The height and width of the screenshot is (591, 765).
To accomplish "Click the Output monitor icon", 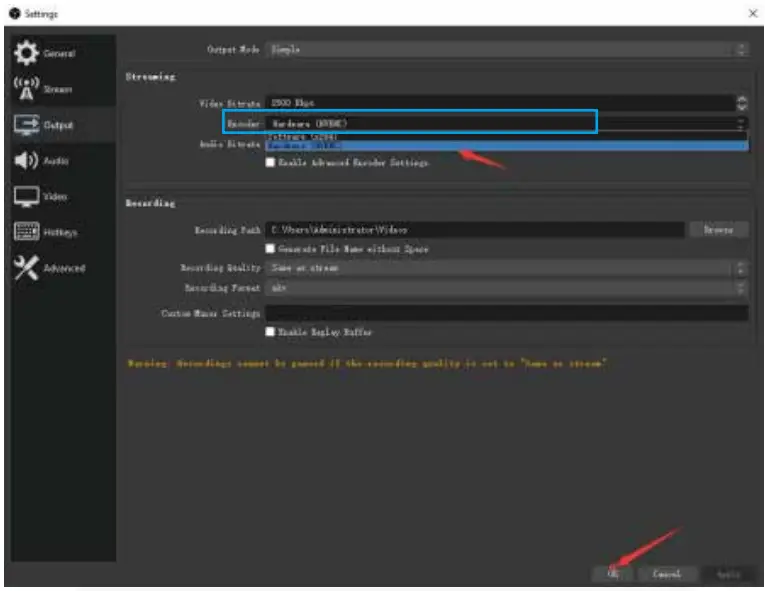I will pyautogui.click(x=26, y=124).
